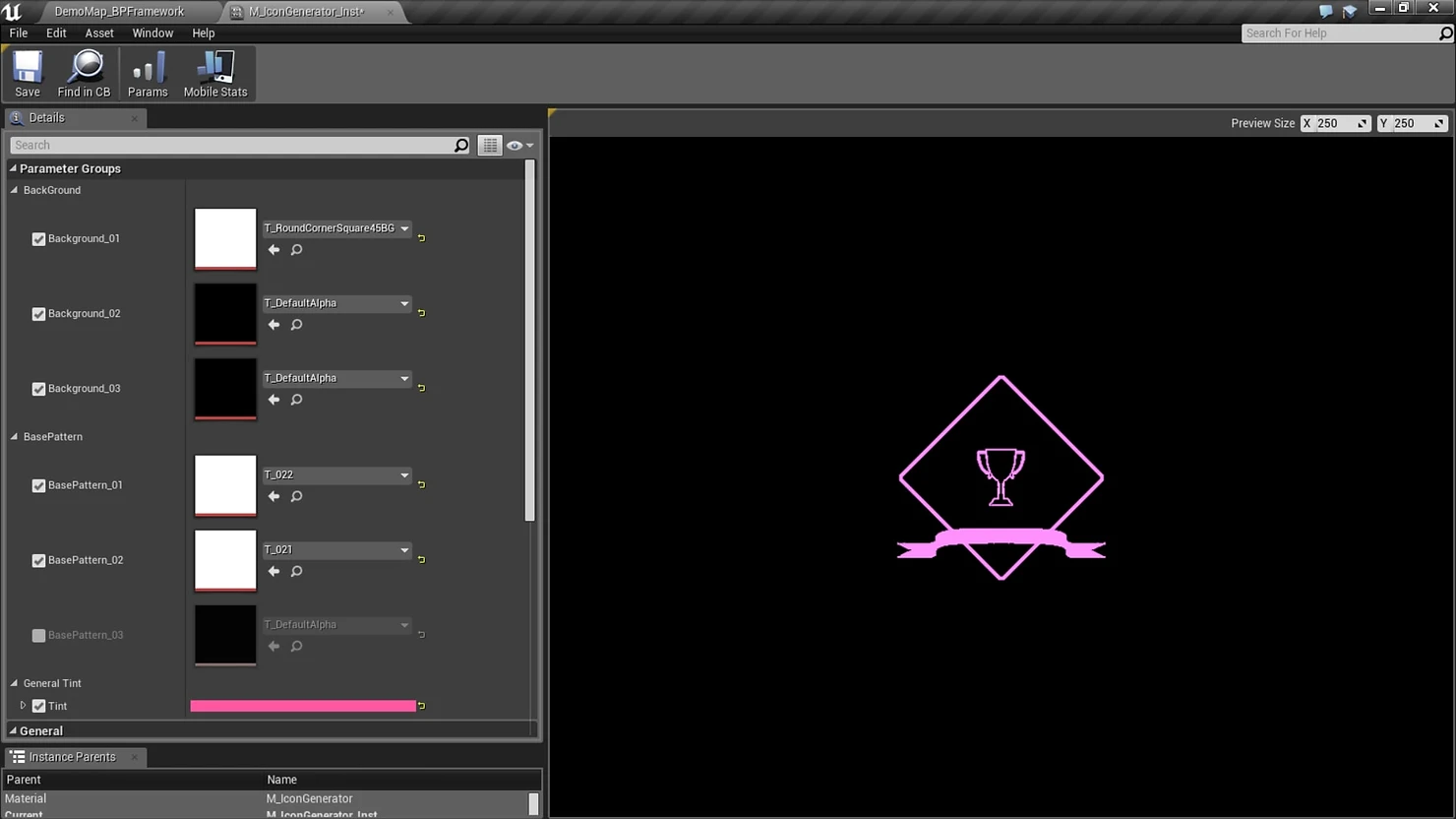Click the pink Tint color bar
The width and height of the screenshot is (1456, 819).
tap(303, 706)
